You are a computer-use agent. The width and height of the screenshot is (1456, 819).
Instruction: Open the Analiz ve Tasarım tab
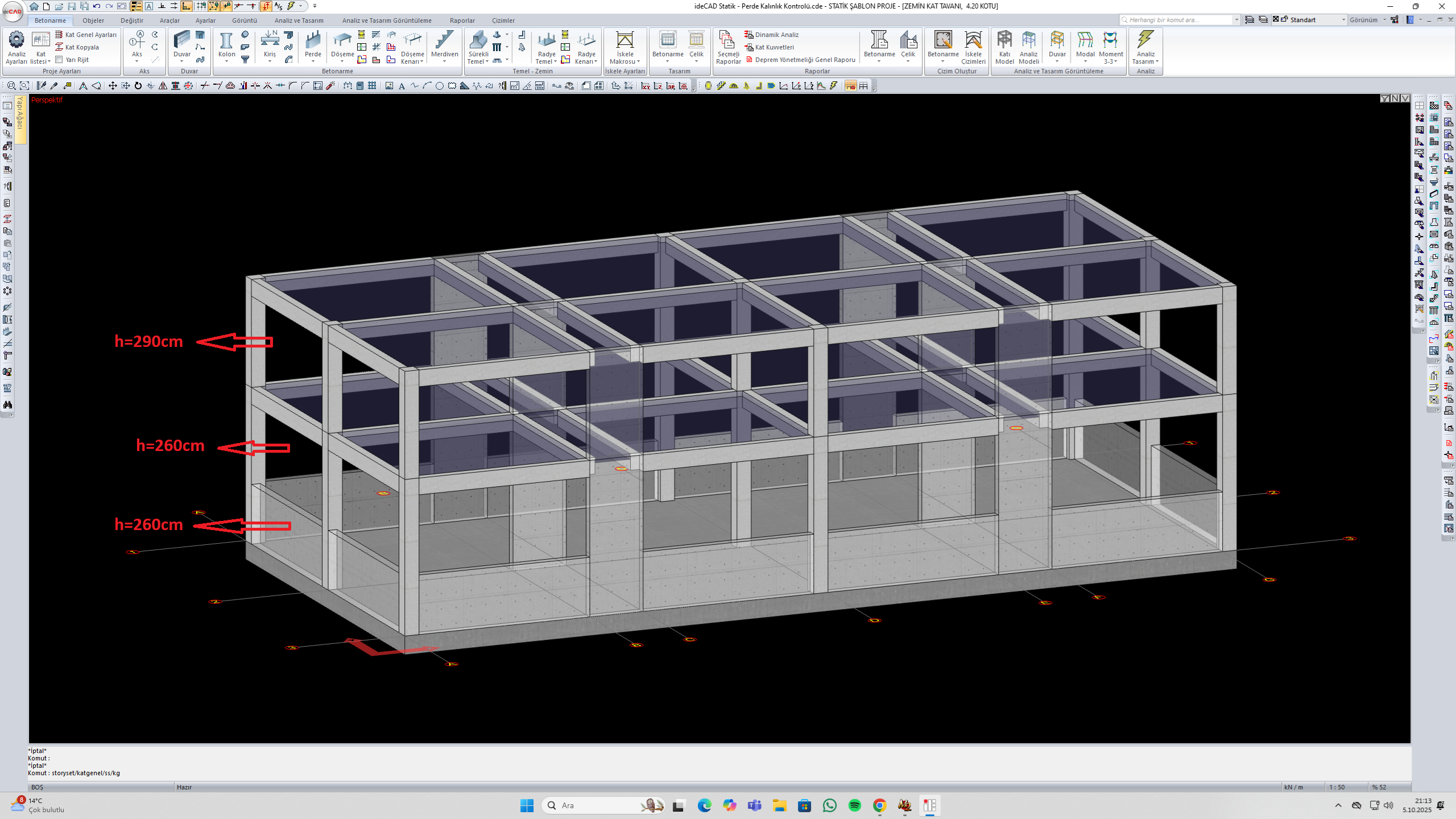pyautogui.click(x=299, y=20)
